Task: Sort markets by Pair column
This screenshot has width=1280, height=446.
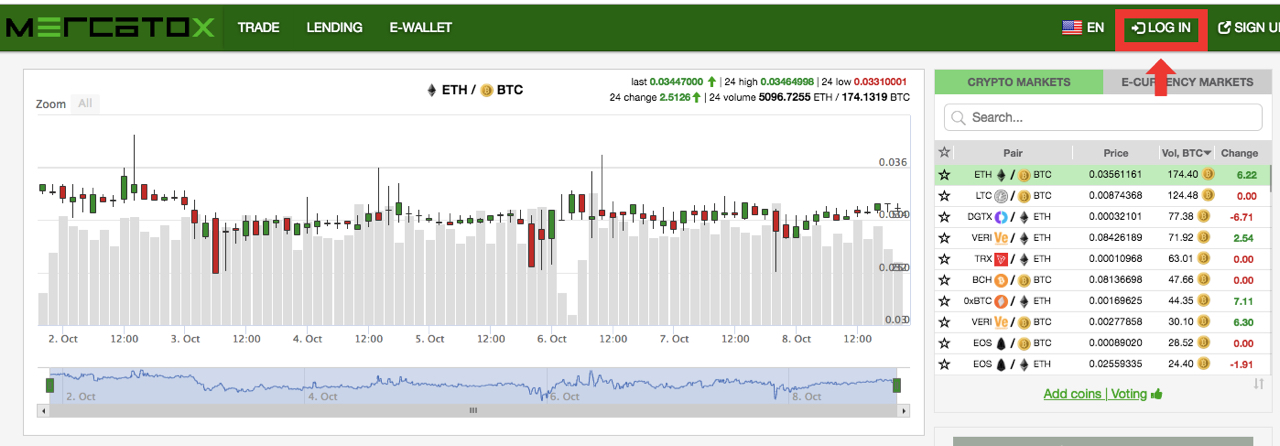Action: (x=1013, y=153)
